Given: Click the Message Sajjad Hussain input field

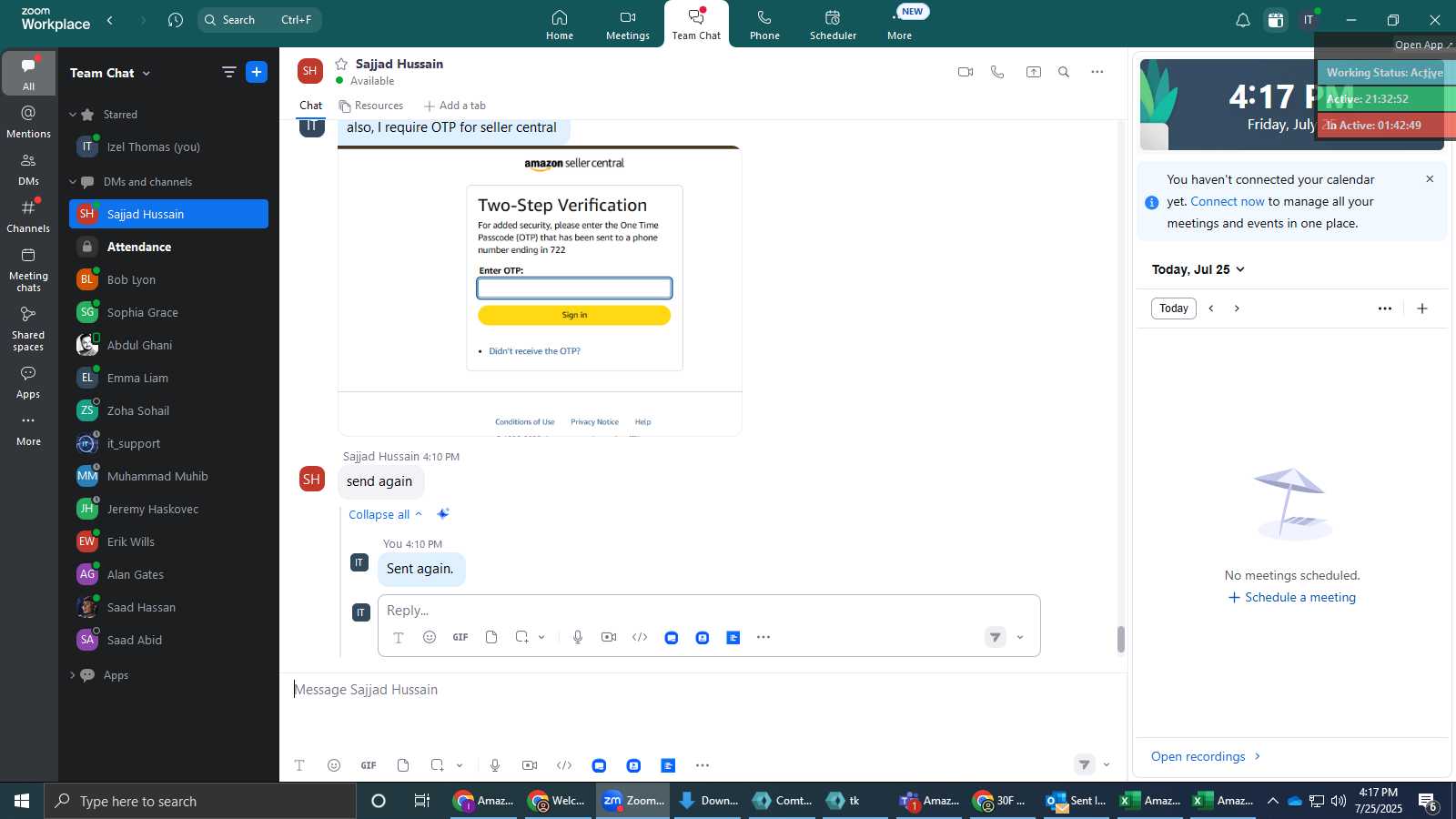Looking at the screenshot, I should 701,690.
